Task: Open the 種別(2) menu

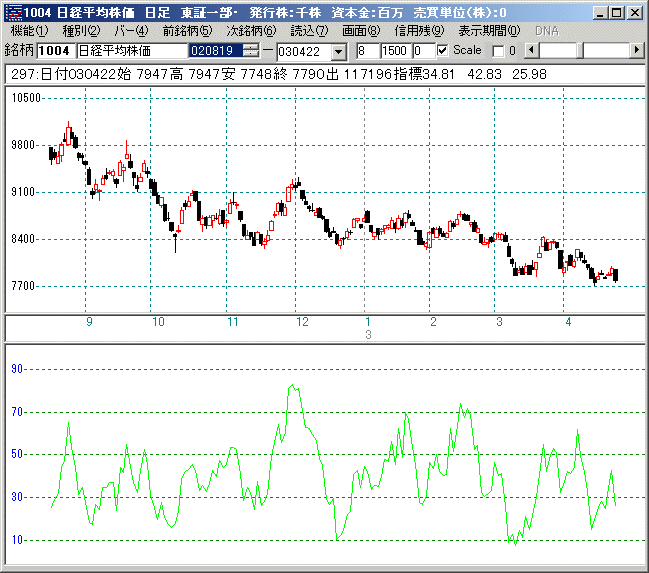Action: coord(81,31)
